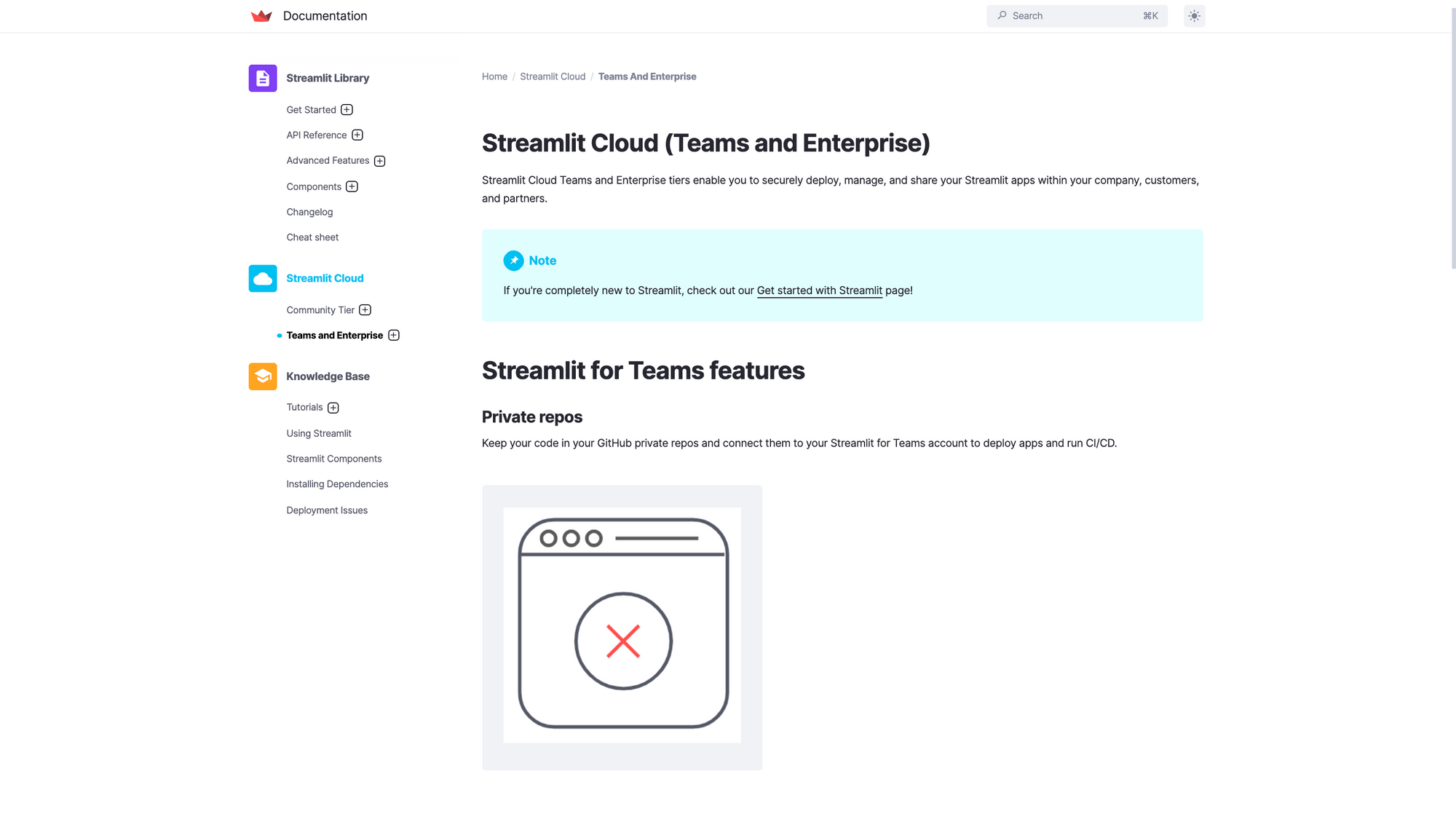Expand the Components plus icon
This screenshot has width=1456, height=830.
point(352,186)
